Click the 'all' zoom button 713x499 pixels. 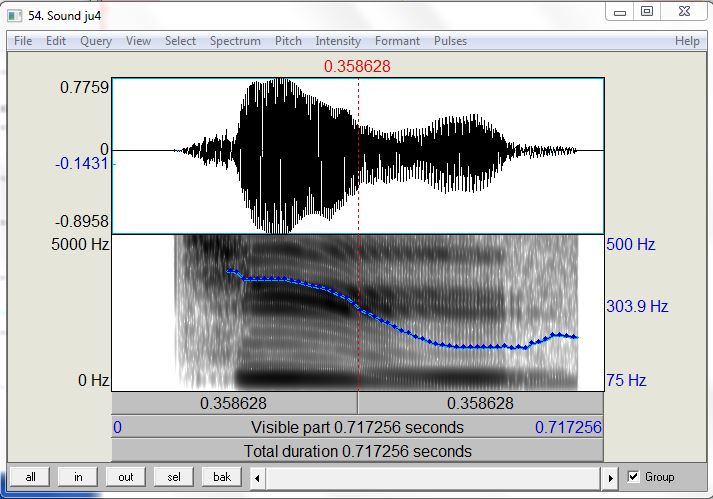[x=30, y=477]
